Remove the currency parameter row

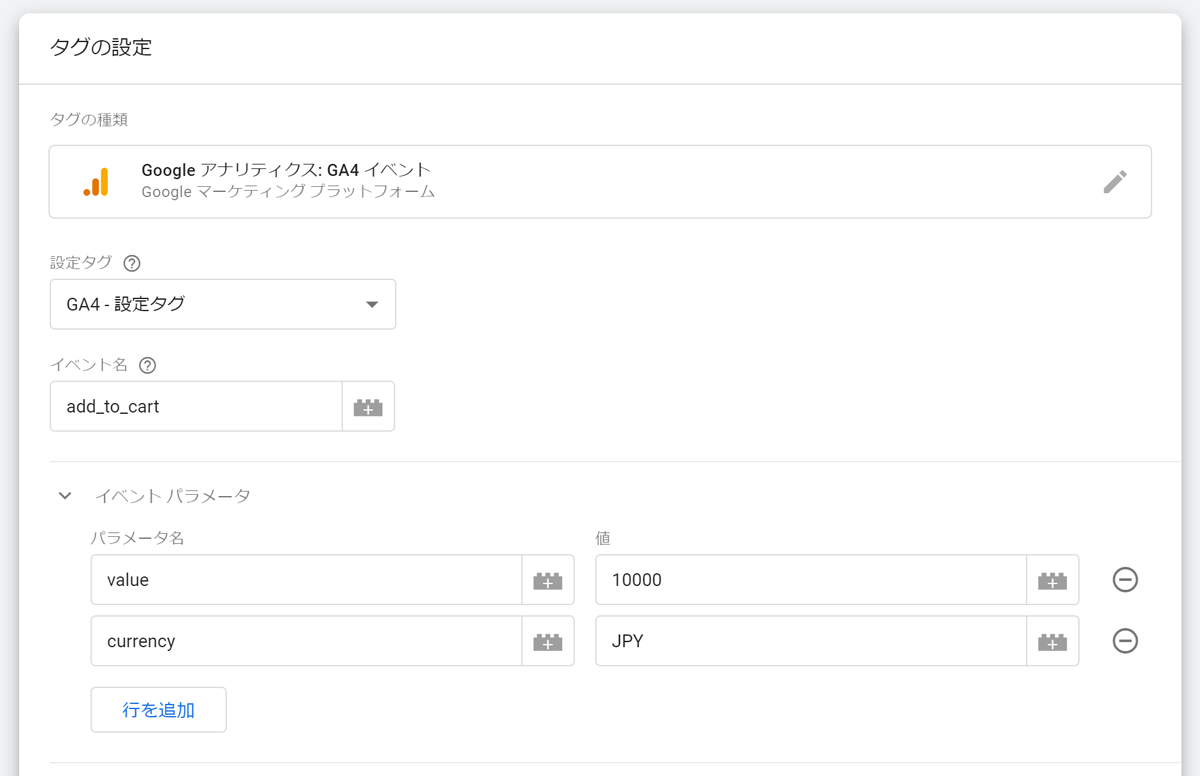tap(1125, 641)
